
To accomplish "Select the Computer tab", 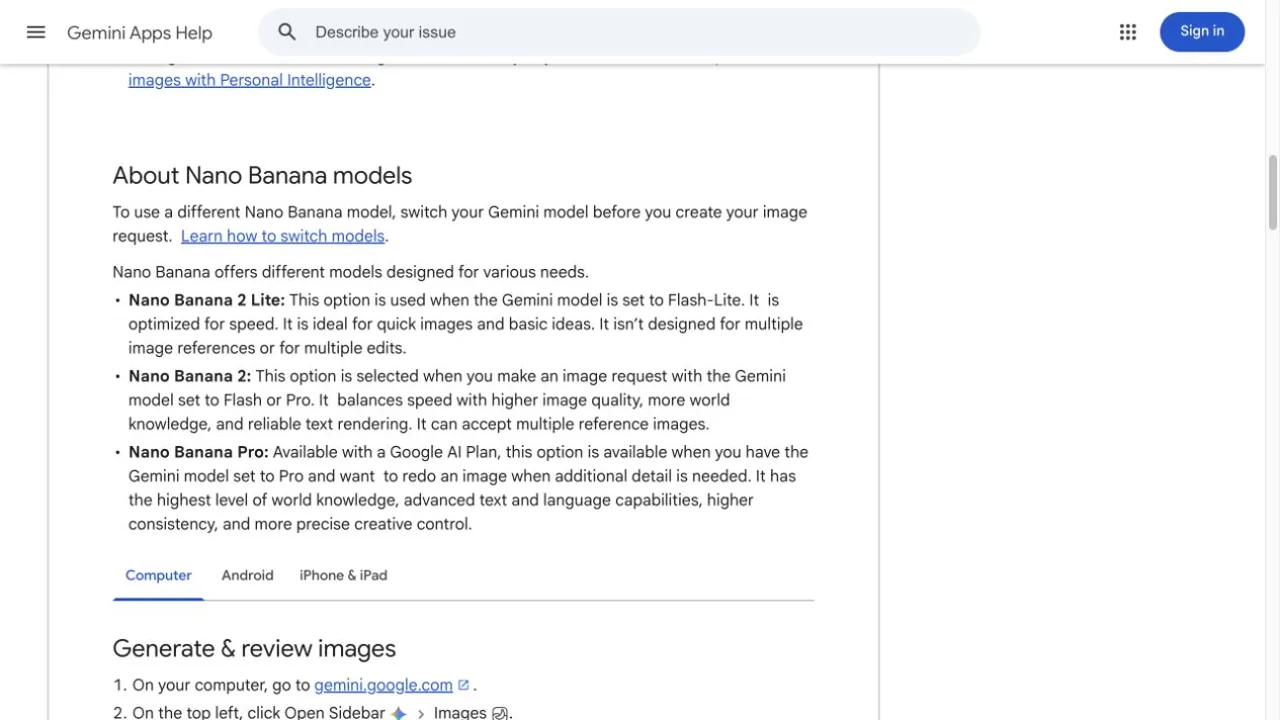I will tap(158, 575).
